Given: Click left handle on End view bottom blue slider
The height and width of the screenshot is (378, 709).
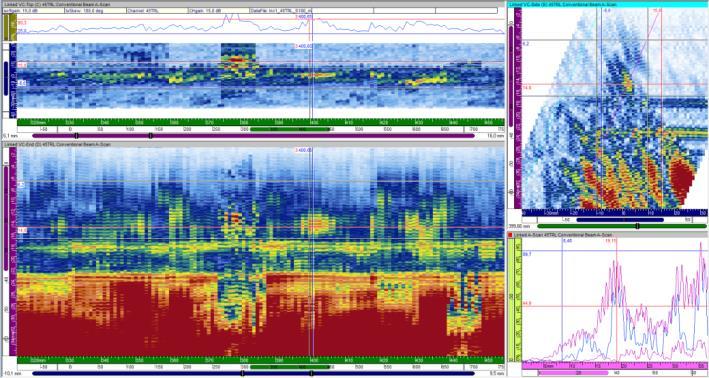Looking at the screenshot, I should coord(242,373).
